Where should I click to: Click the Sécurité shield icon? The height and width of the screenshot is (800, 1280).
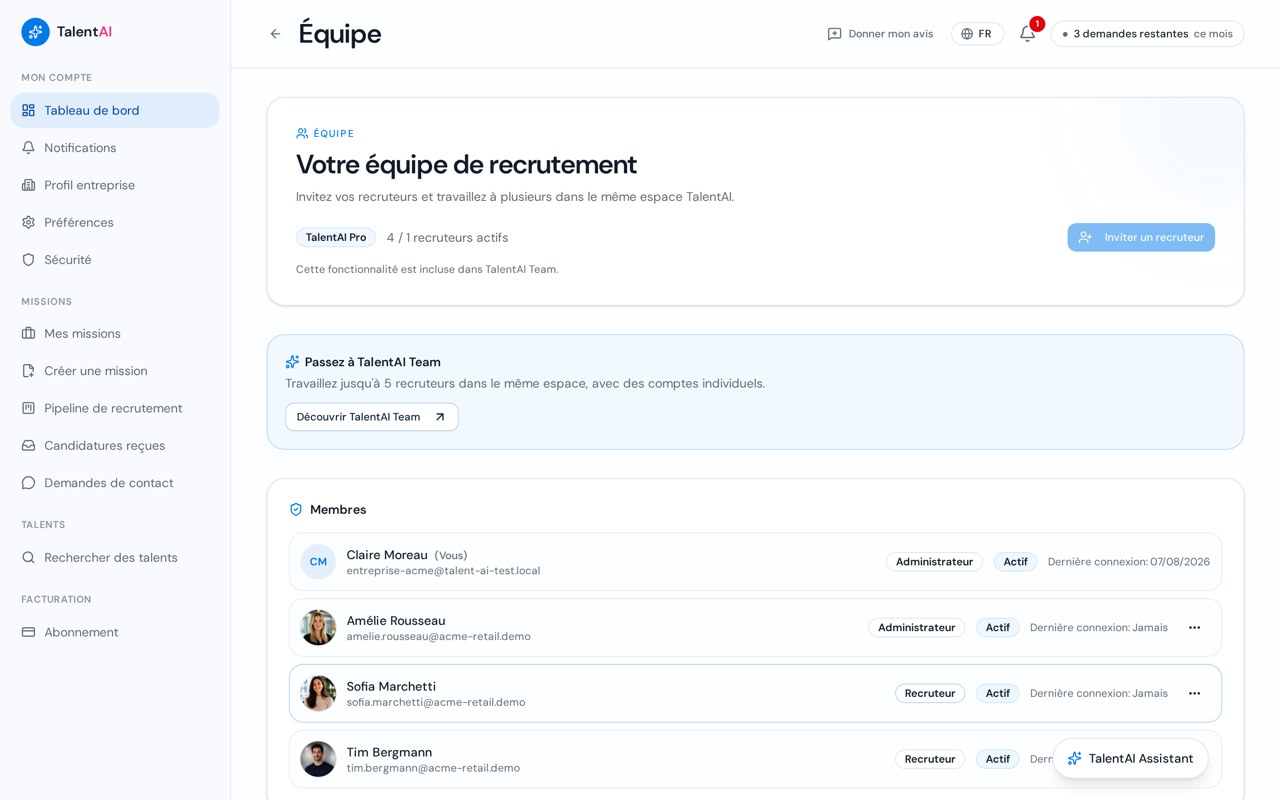[28, 260]
